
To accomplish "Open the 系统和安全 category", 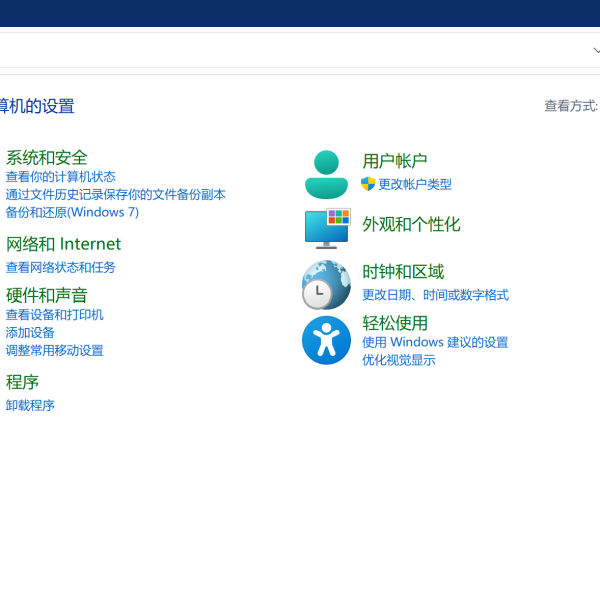I will click(47, 158).
